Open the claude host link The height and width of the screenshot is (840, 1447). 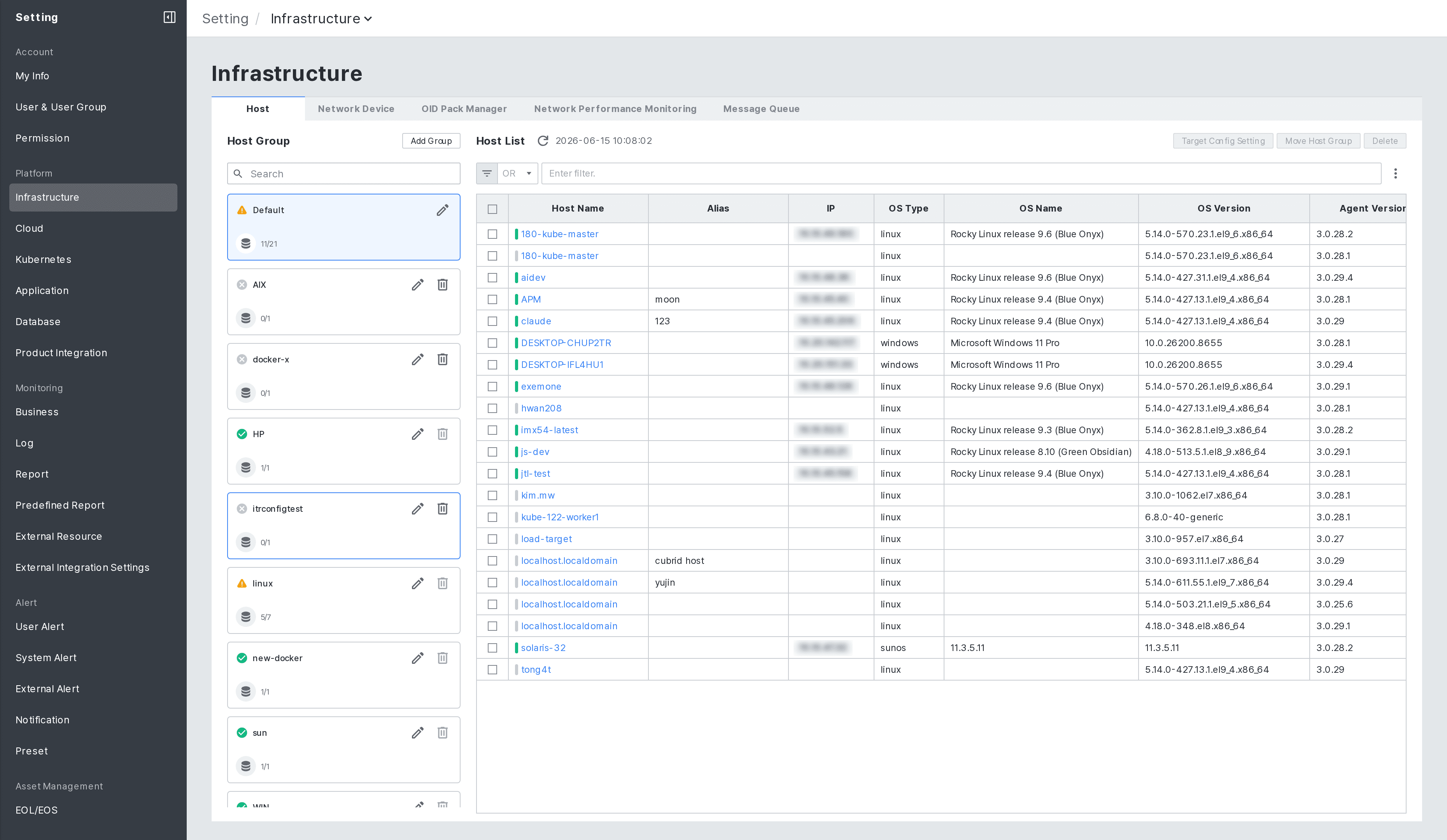[536, 321]
